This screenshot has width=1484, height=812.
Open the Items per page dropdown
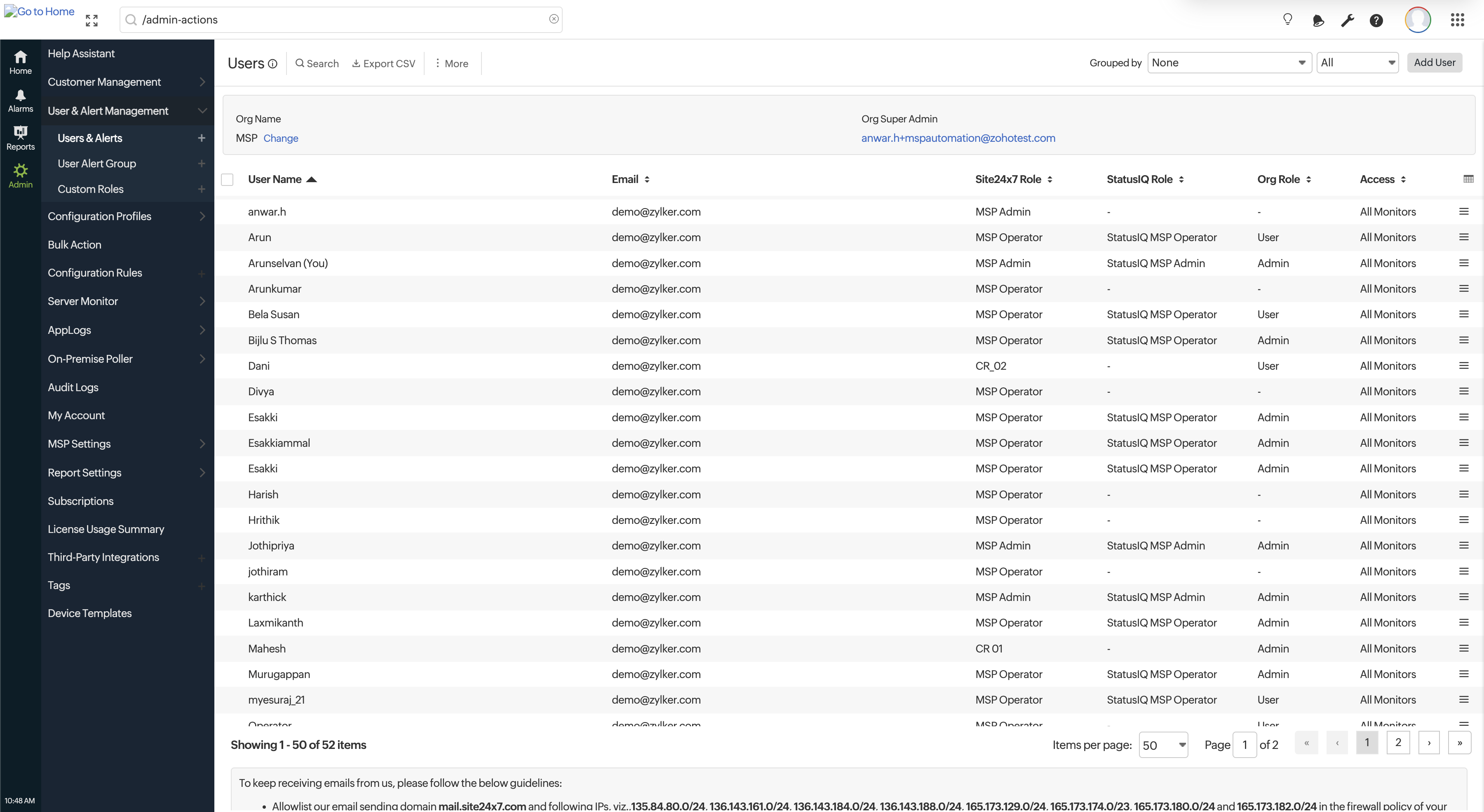point(1164,744)
